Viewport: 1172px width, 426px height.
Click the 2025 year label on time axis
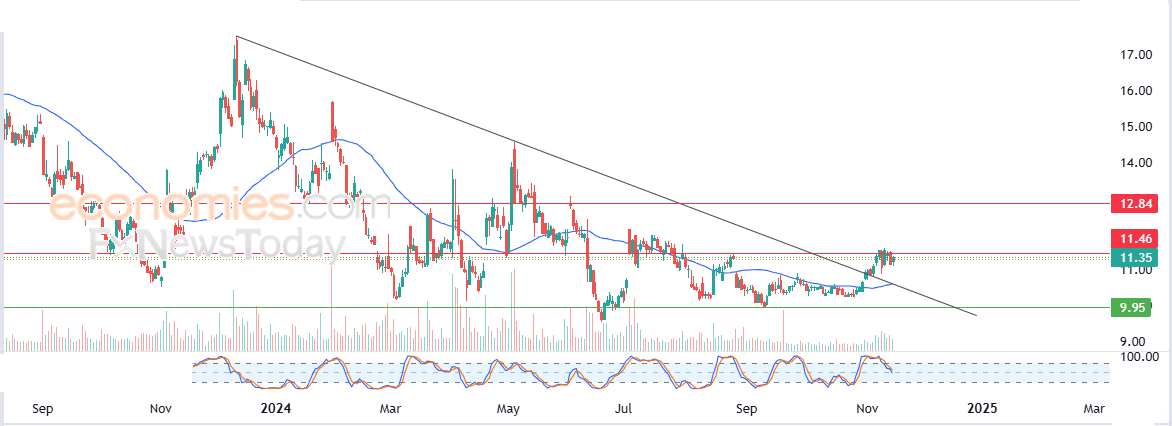[981, 409]
